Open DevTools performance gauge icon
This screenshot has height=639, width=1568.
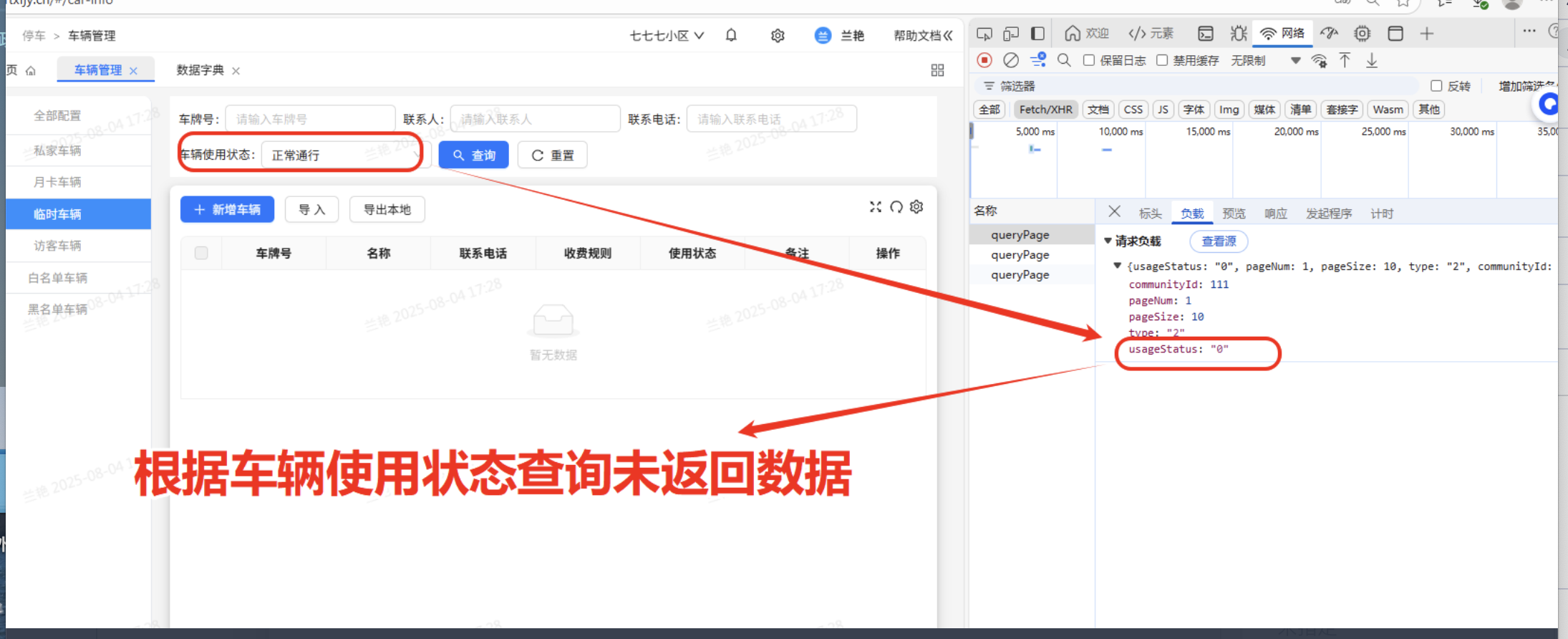1329,34
